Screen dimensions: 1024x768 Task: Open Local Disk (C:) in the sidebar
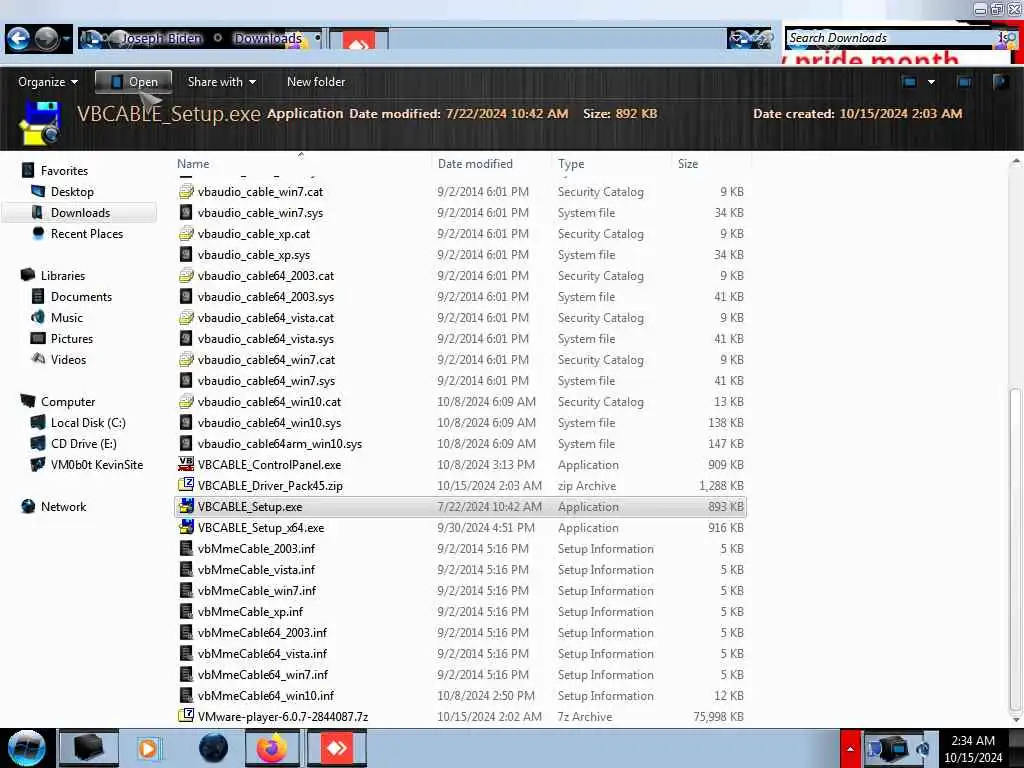pyautogui.click(x=88, y=423)
